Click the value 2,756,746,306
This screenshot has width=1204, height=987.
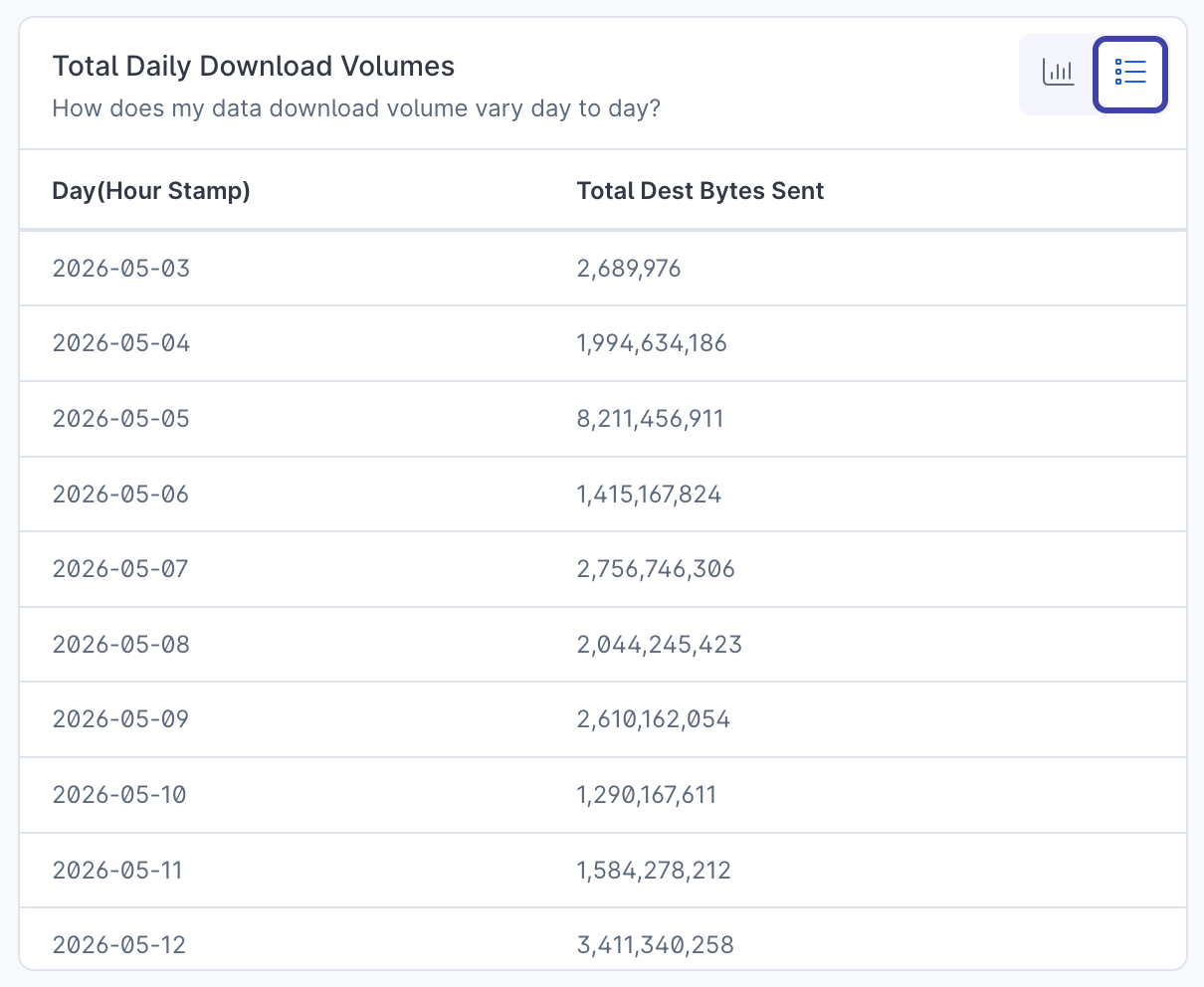coord(656,569)
